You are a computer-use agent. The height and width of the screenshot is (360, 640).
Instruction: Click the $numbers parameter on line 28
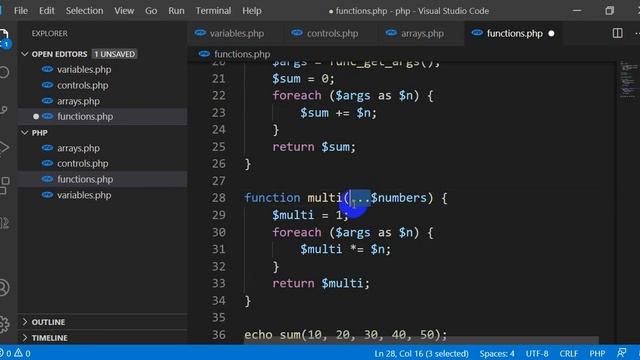click(398, 198)
